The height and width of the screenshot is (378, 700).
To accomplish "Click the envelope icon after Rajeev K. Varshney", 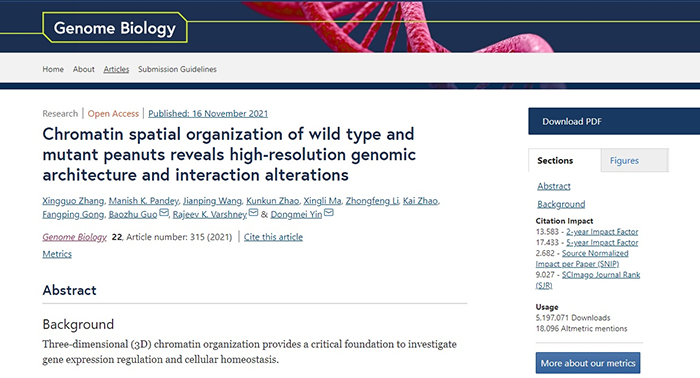I will click(x=253, y=212).
